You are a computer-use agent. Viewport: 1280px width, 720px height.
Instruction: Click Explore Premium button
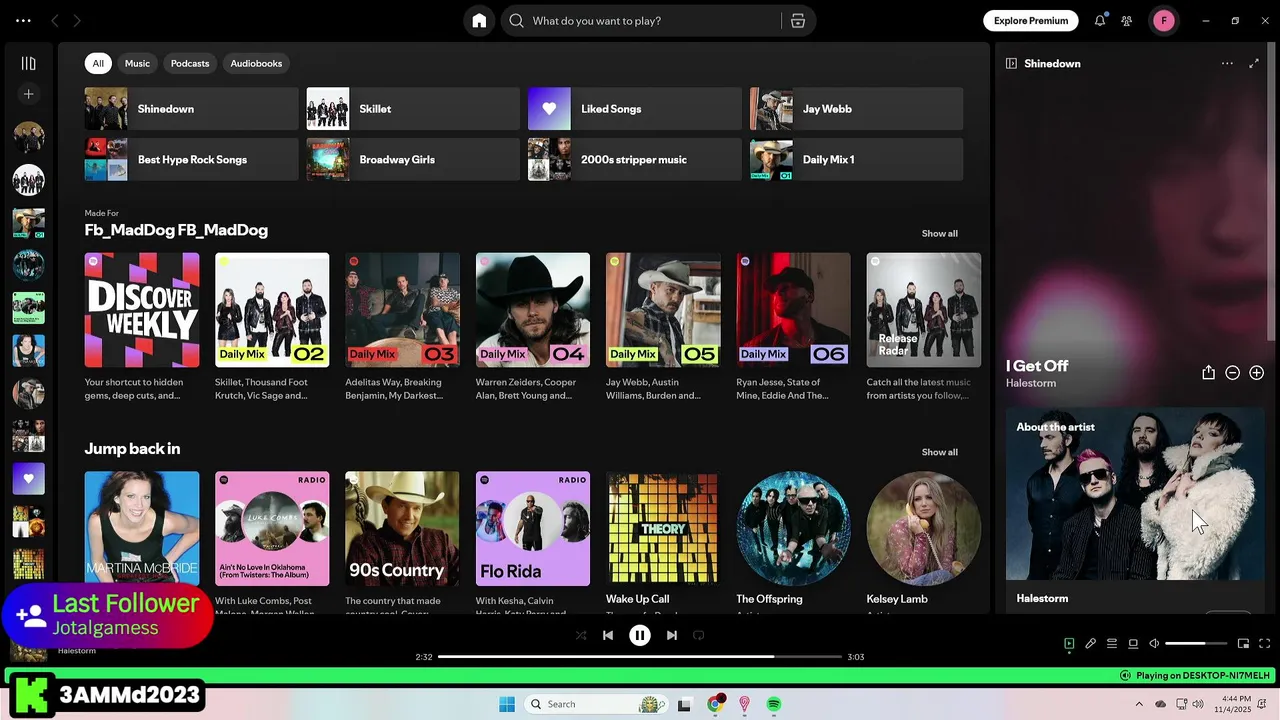(1031, 20)
